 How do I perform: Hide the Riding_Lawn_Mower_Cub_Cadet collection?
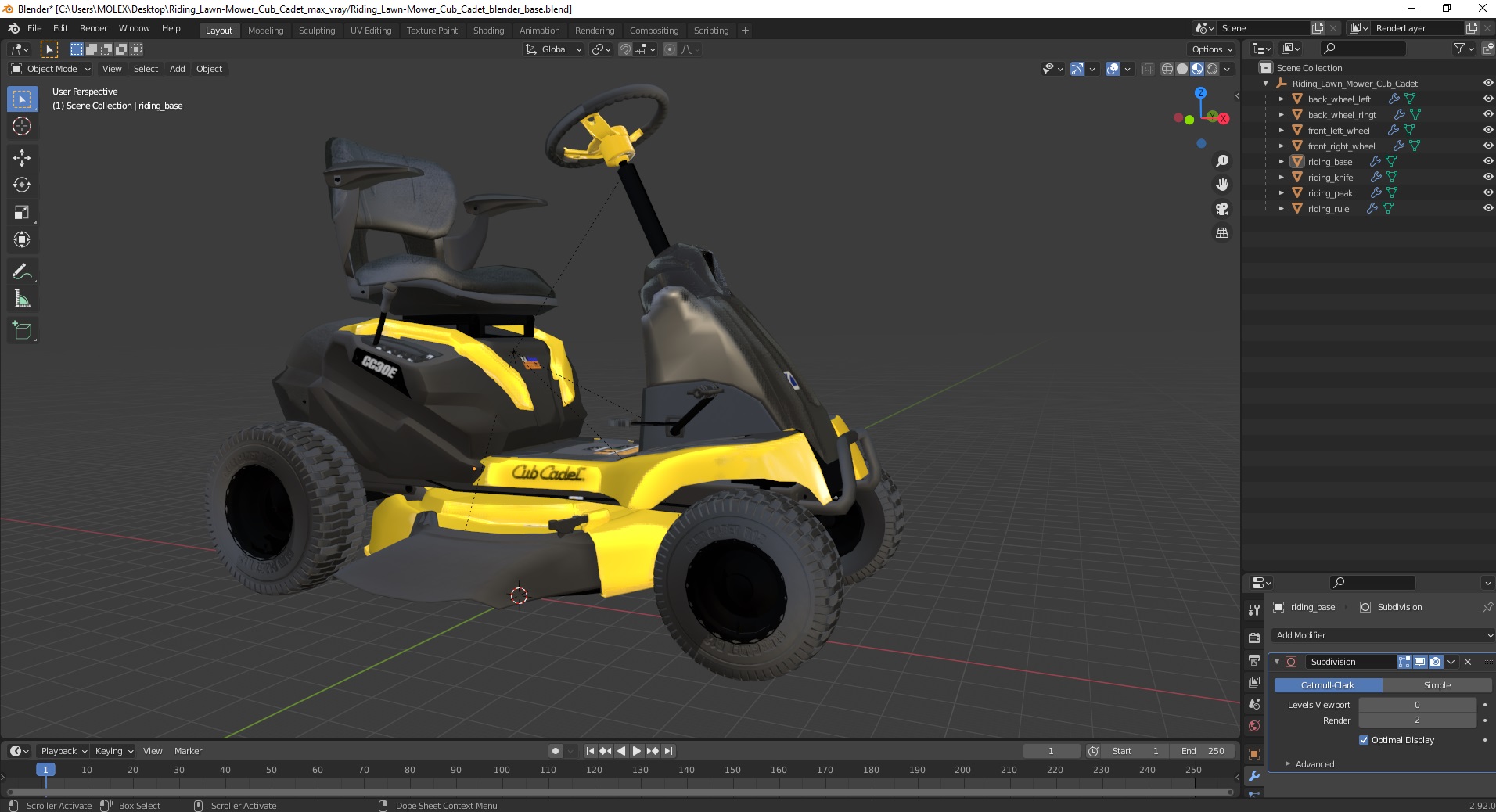[x=1487, y=83]
